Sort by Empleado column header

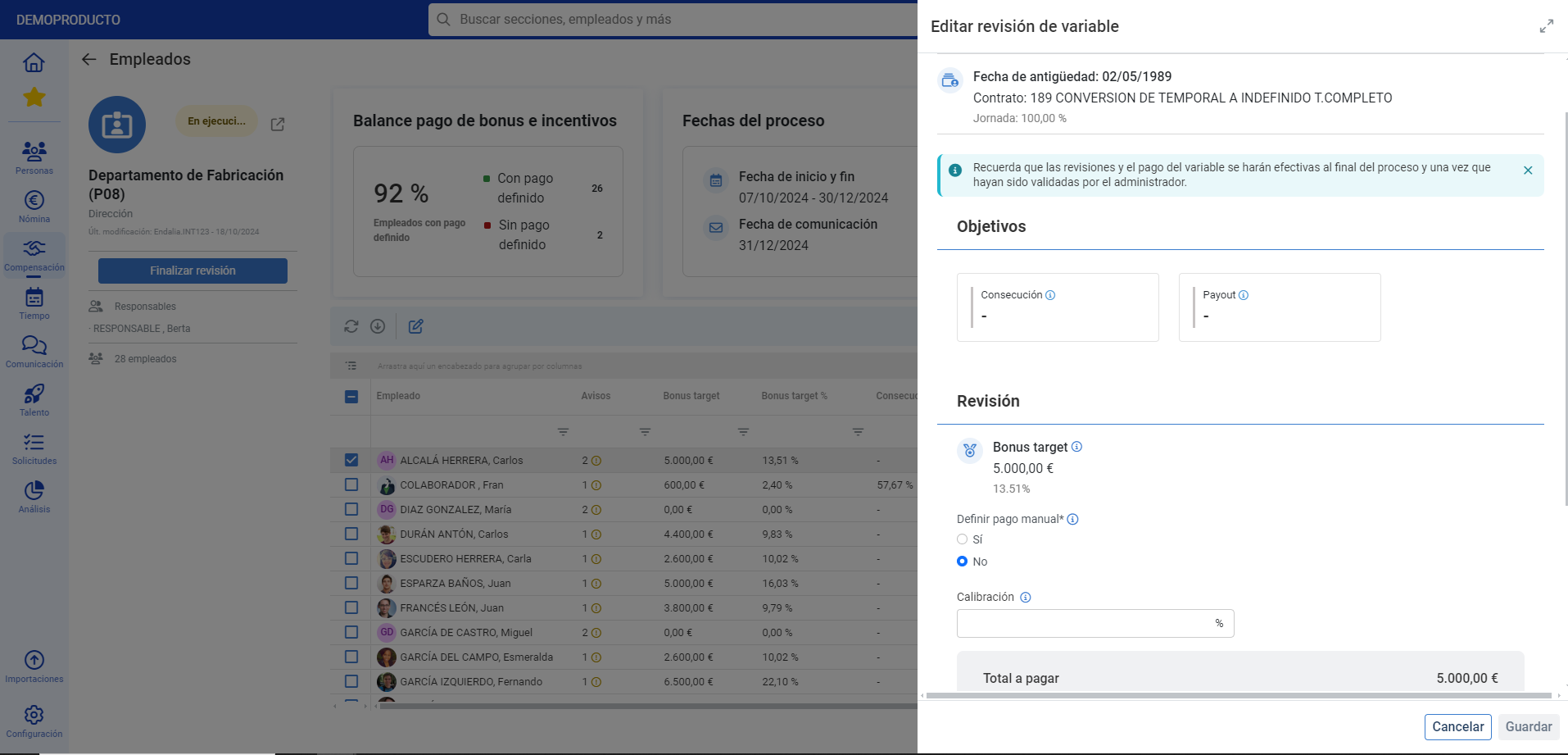(x=398, y=396)
